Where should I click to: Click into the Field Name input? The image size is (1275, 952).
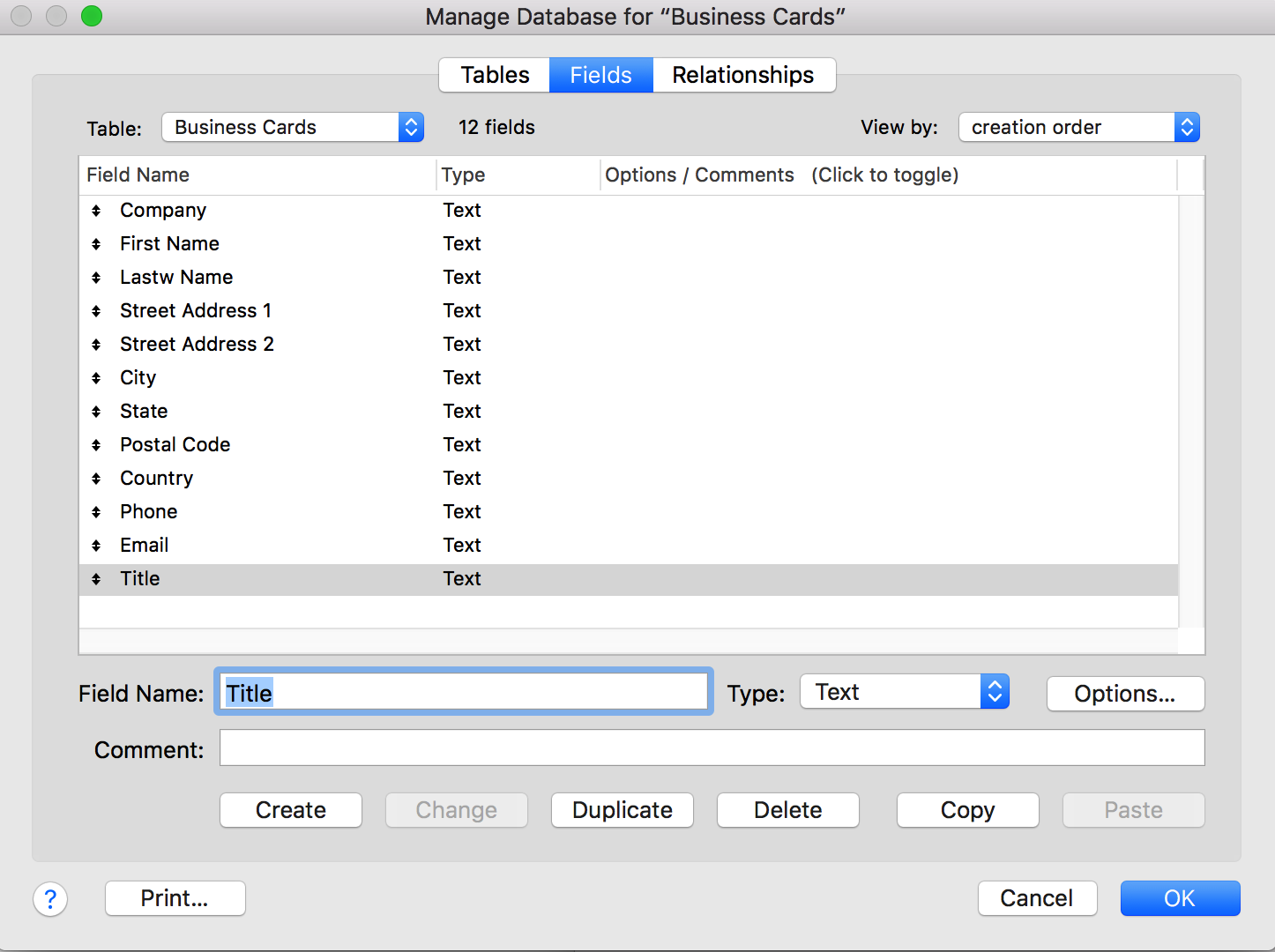tap(464, 692)
